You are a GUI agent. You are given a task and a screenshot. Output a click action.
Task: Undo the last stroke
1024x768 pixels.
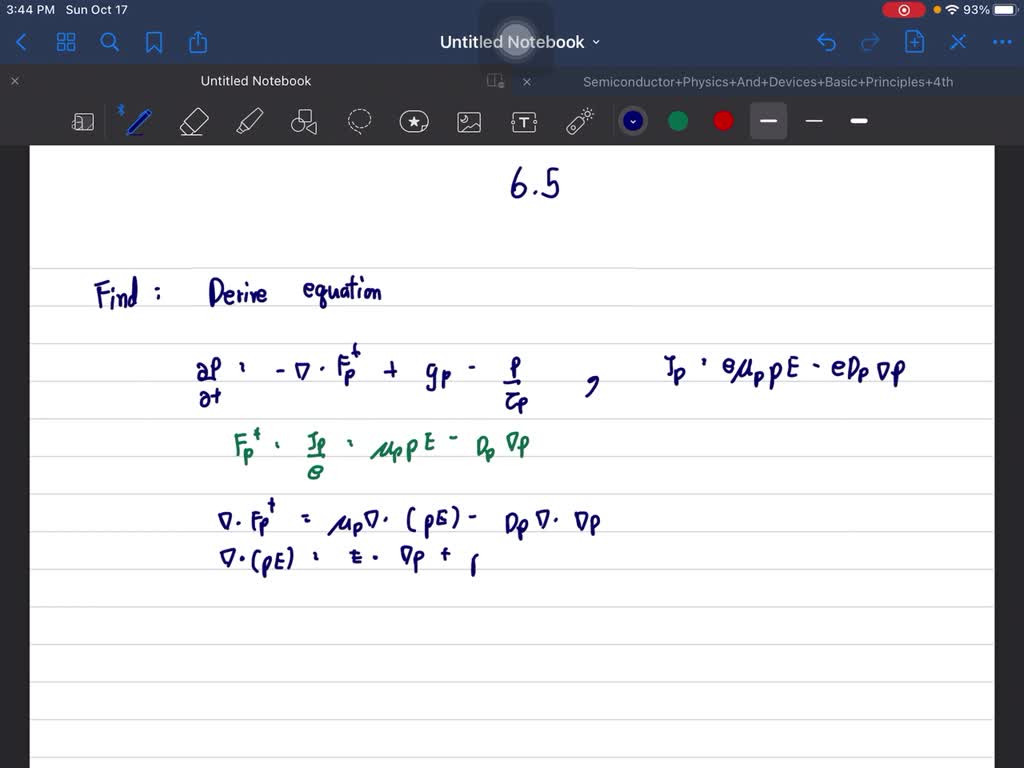click(x=826, y=42)
